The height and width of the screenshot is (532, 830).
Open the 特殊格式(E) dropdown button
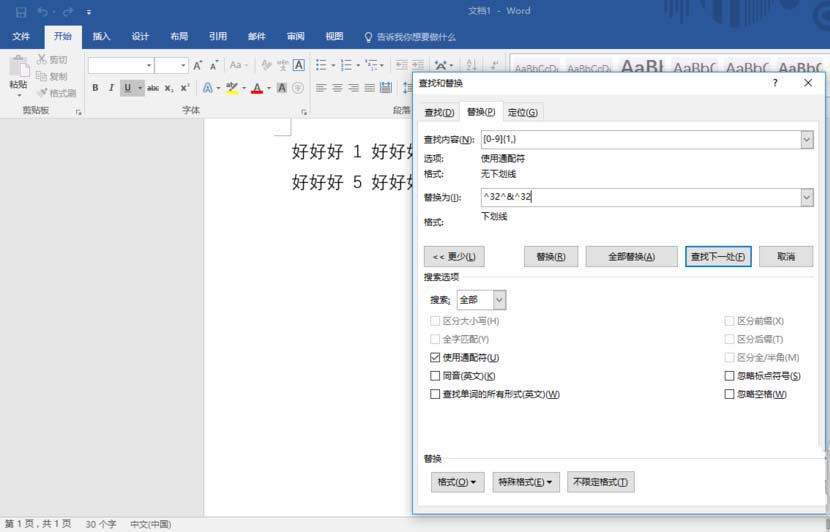pyautogui.click(x=526, y=482)
